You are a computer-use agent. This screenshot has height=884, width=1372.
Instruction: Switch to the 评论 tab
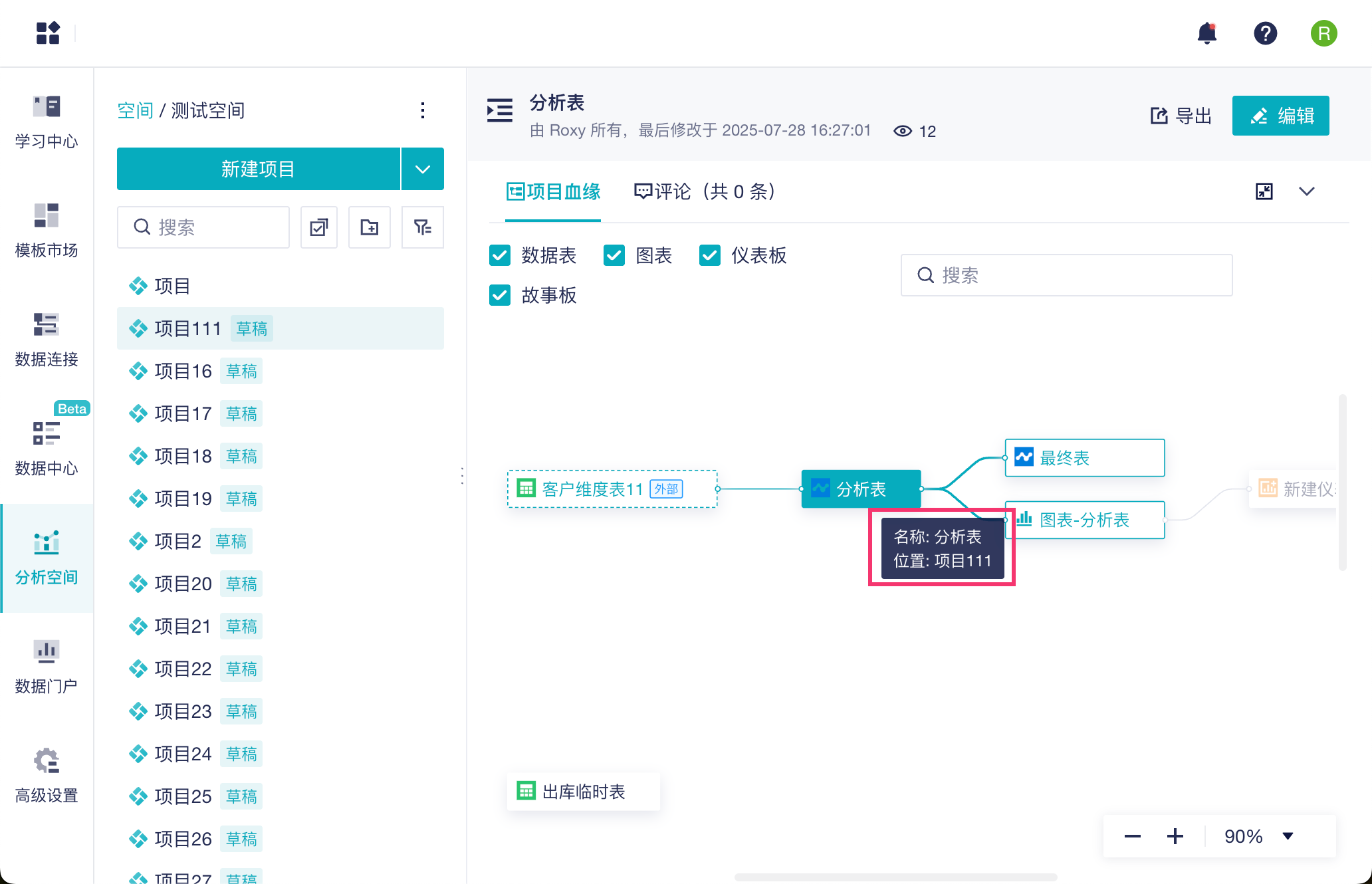pyautogui.click(x=705, y=191)
